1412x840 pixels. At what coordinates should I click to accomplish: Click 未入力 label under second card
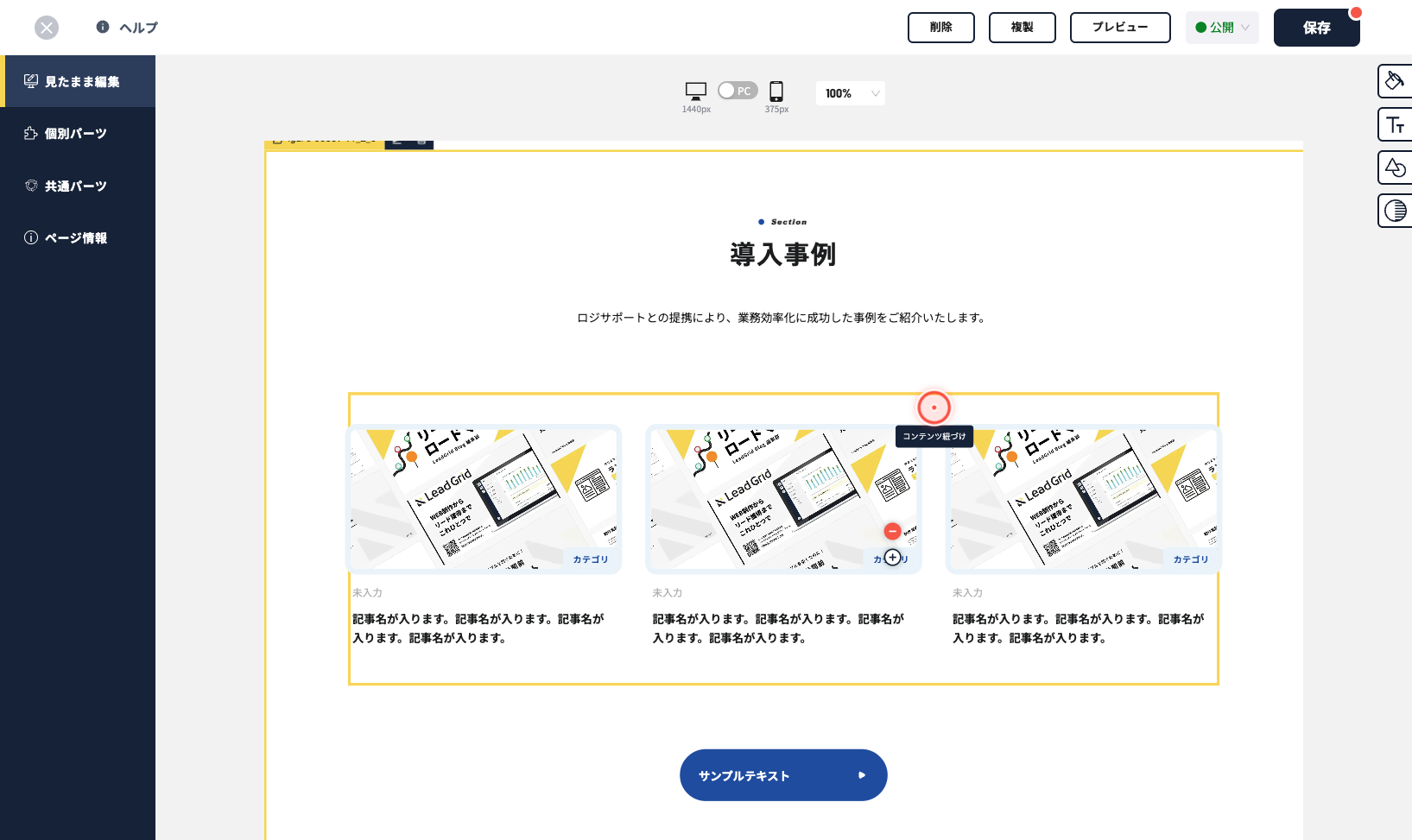(x=668, y=593)
